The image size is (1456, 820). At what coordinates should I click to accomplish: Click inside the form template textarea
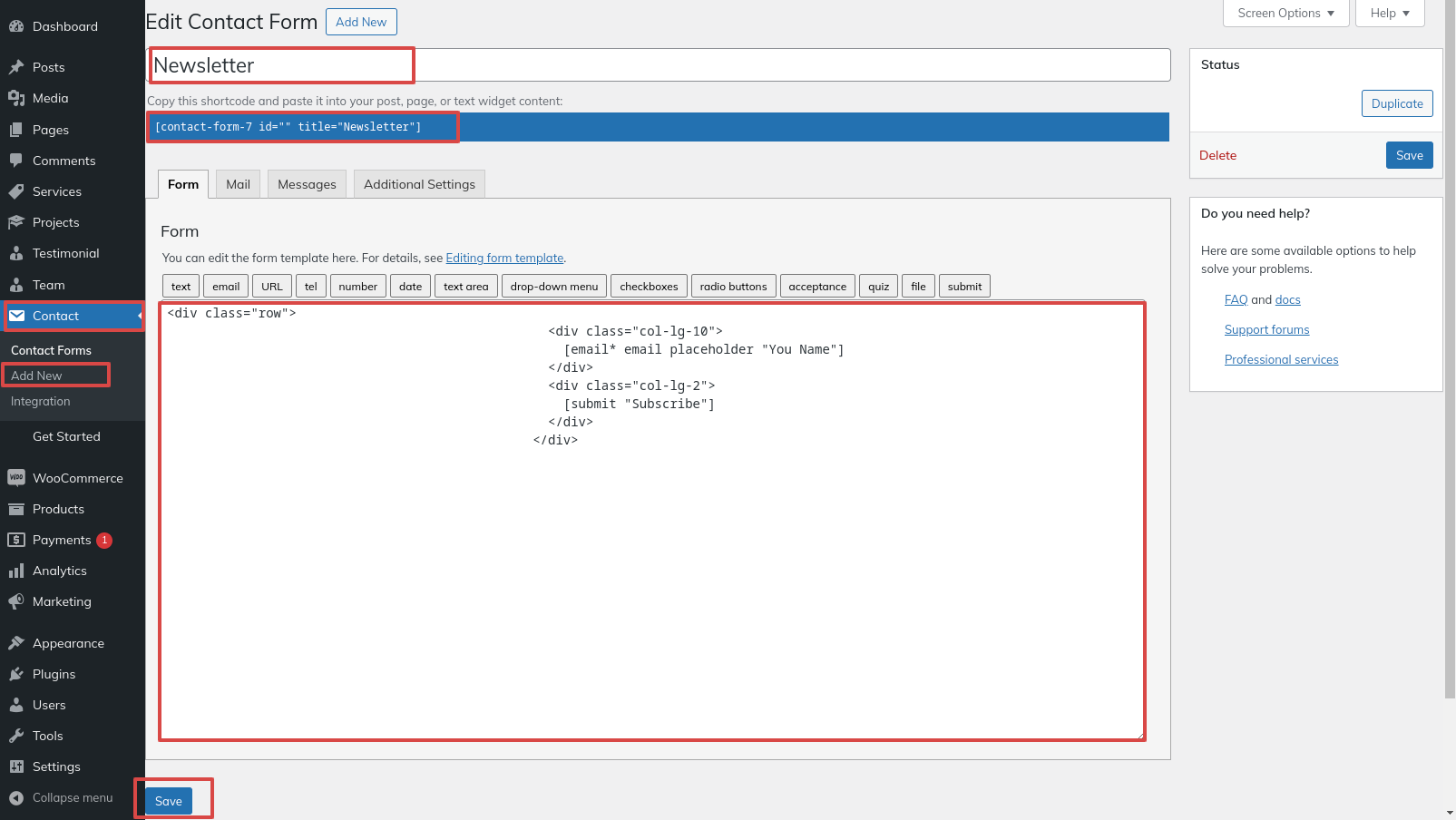(653, 522)
